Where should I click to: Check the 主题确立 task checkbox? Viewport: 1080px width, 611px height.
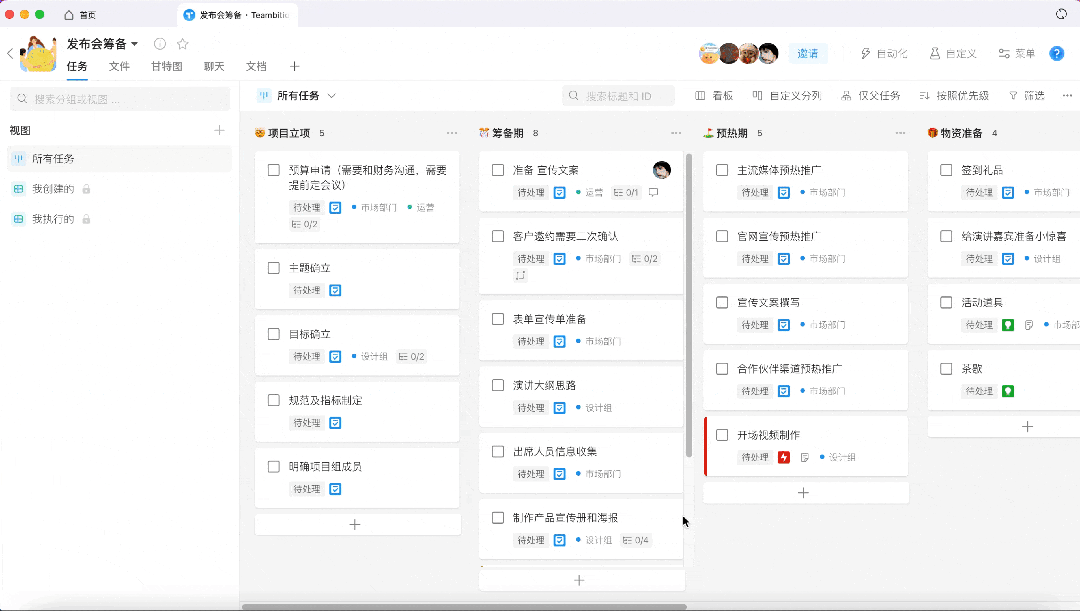click(x=273, y=268)
